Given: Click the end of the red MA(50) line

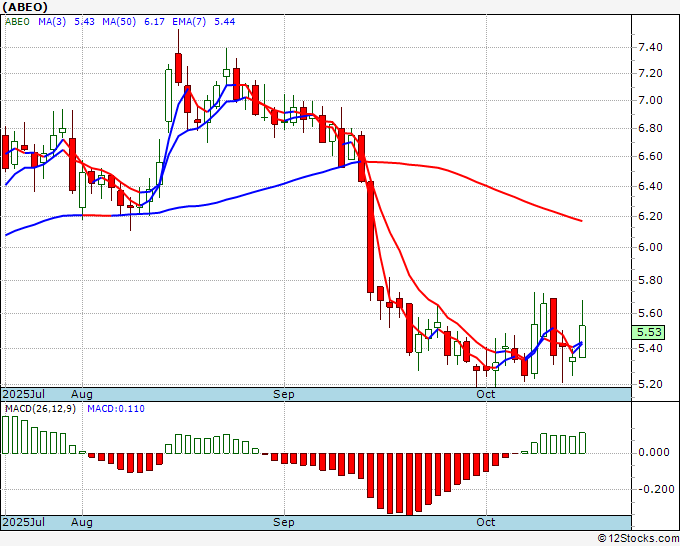Looking at the screenshot, I should (581, 221).
